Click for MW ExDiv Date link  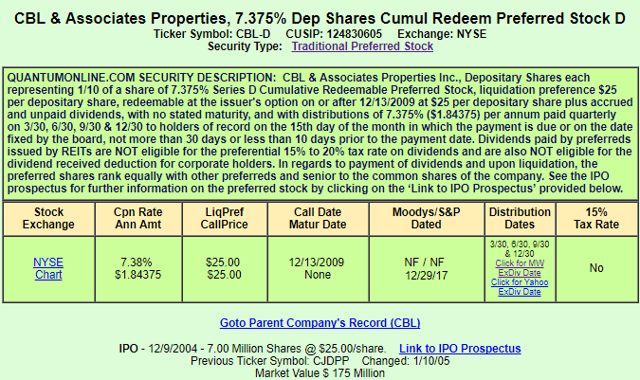pos(520,268)
